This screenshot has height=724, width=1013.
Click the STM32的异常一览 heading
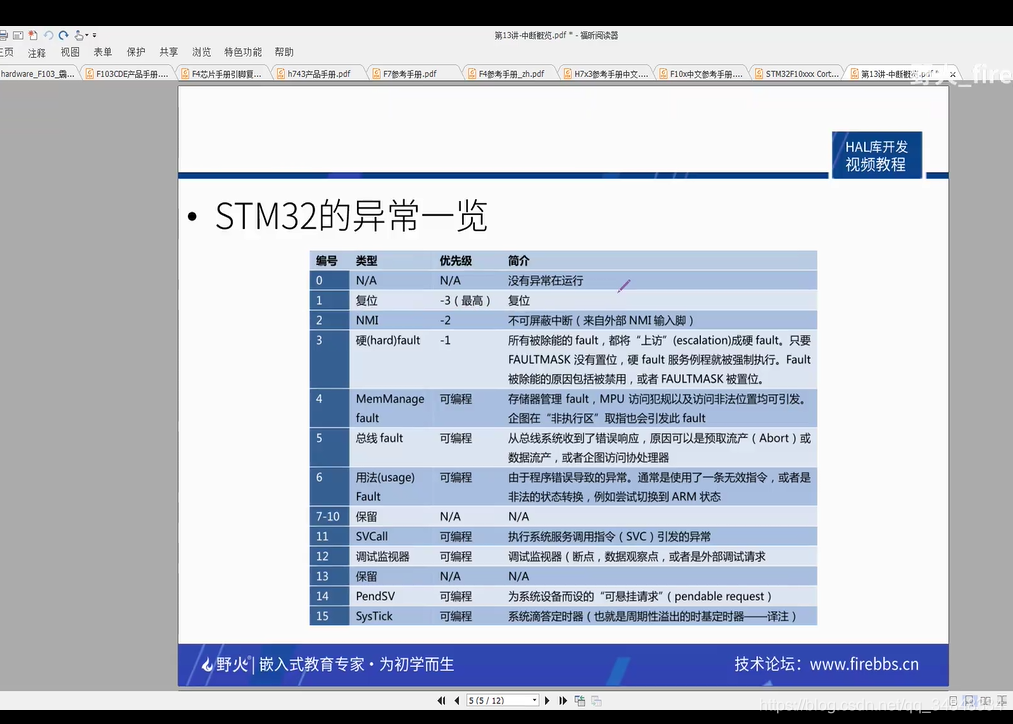[x=351, y=216]
